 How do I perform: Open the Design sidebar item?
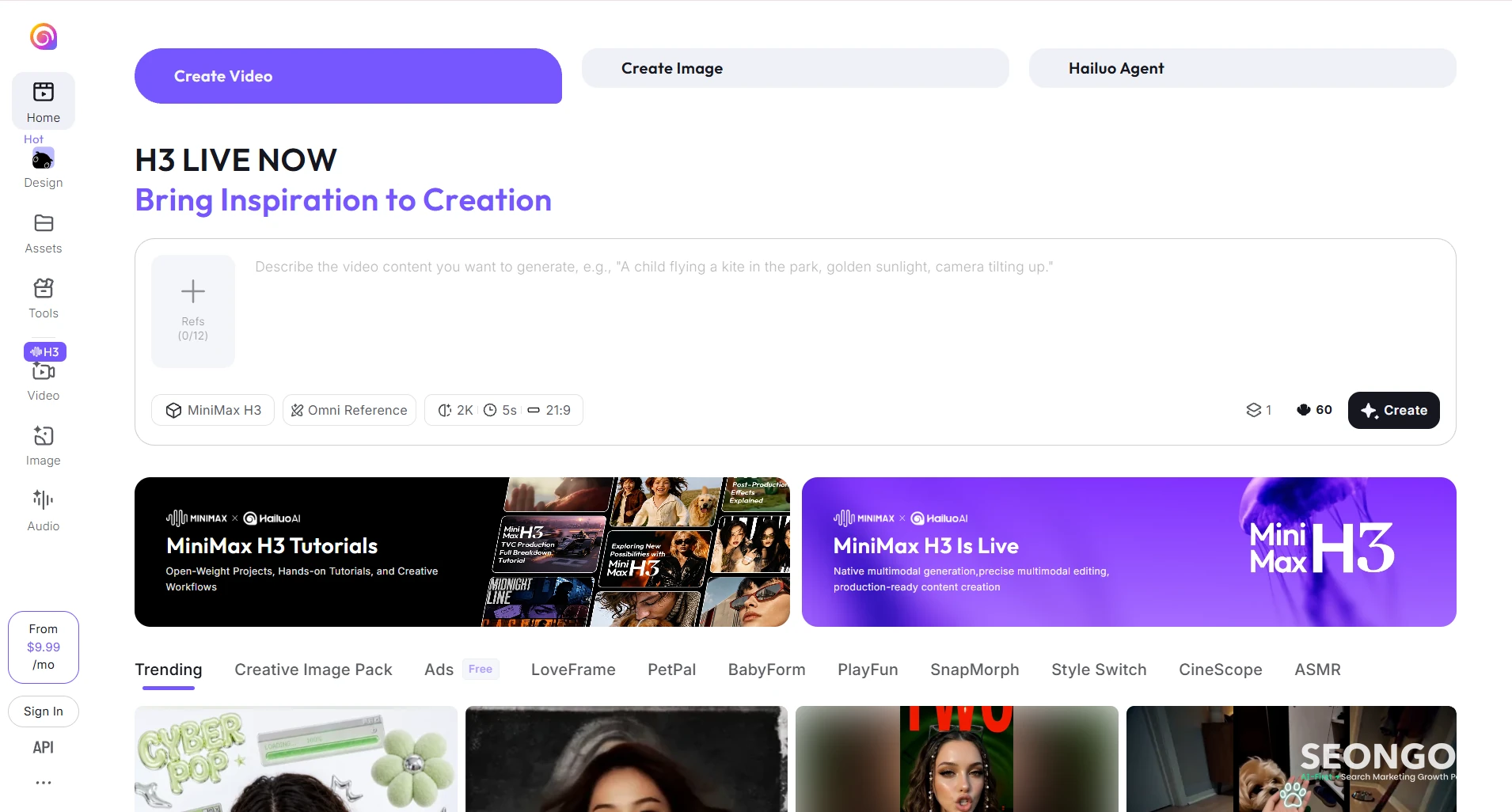click(x=44, y=169)
